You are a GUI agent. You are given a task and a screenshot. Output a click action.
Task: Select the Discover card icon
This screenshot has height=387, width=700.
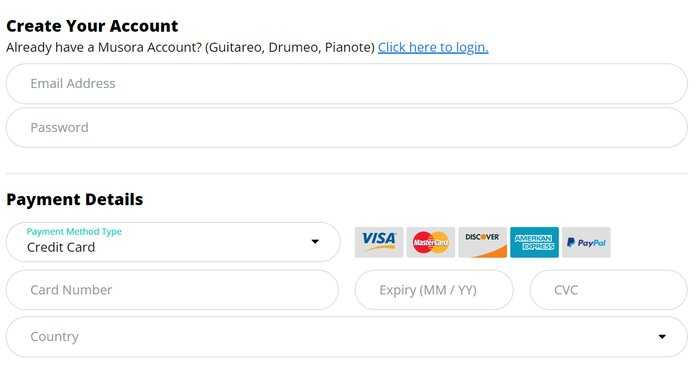tap(483, 242)
